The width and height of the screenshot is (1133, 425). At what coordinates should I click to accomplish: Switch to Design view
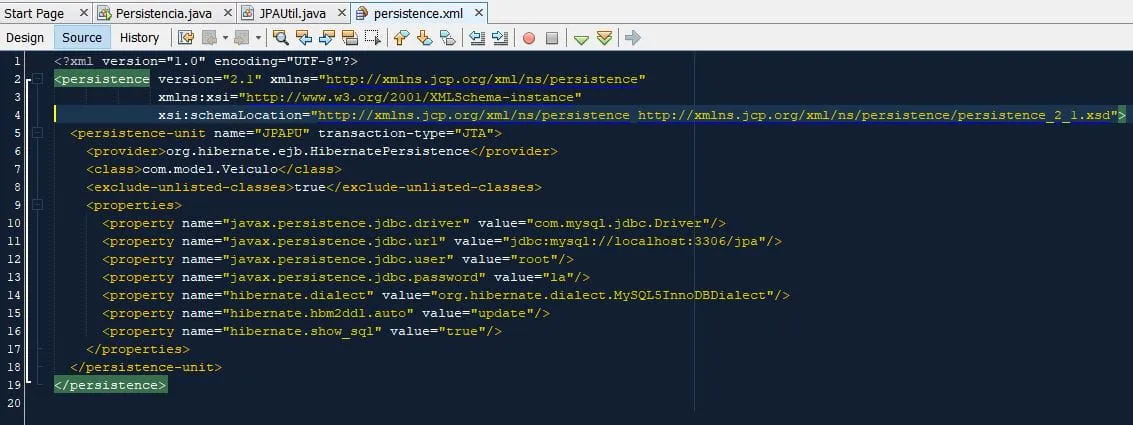(25, 38)
